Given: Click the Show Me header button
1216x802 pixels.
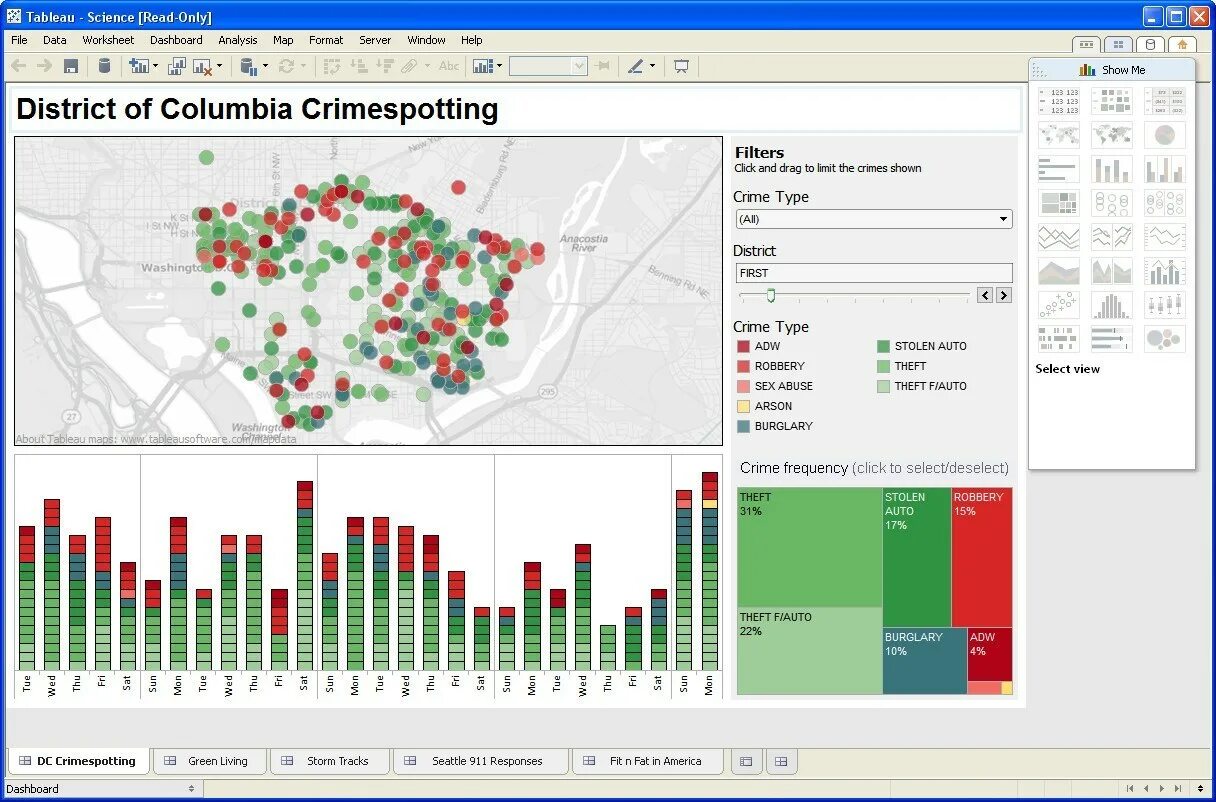Looking at the screenshot, I should [x=1112, y=70].
